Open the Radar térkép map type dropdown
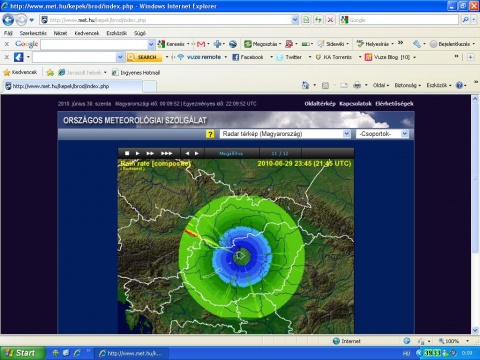 coord(285,134)
